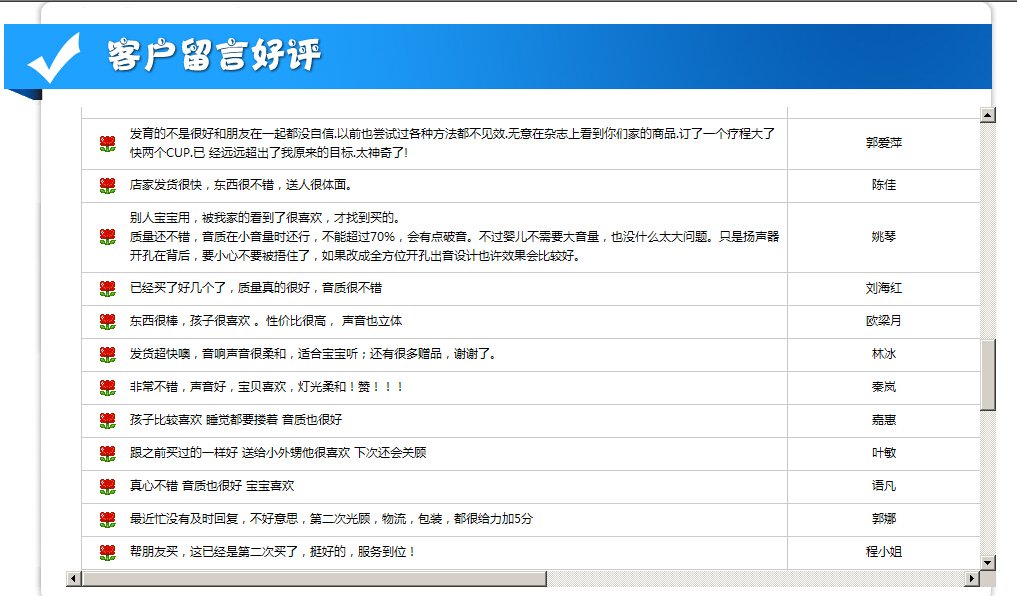This screenshot has width=1017, height=596.
Task: Click the flower icon beside 程小姐's review
Action: tap(108, 553)
